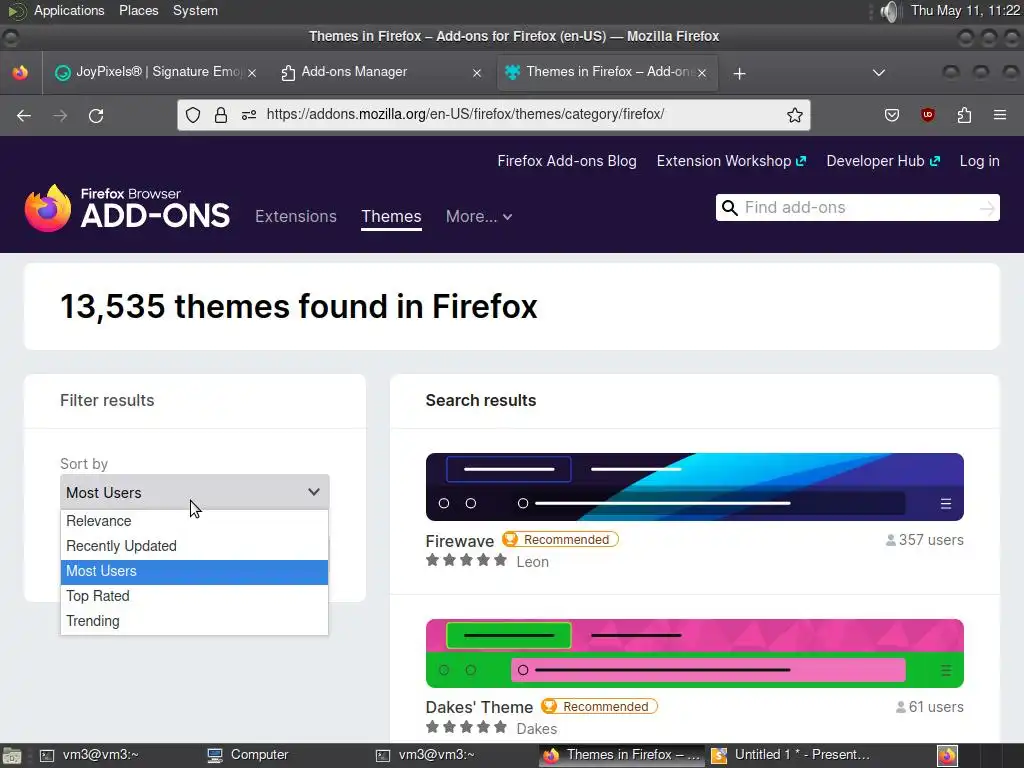Close the Add-ons Manager tab

(x=477, y=73)
